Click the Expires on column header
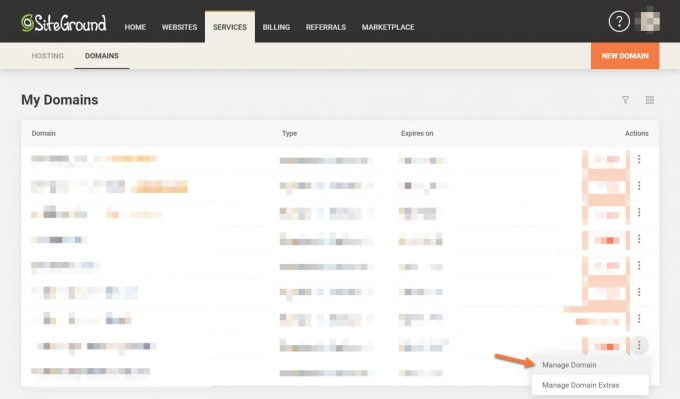 click(x=417, y=134)
